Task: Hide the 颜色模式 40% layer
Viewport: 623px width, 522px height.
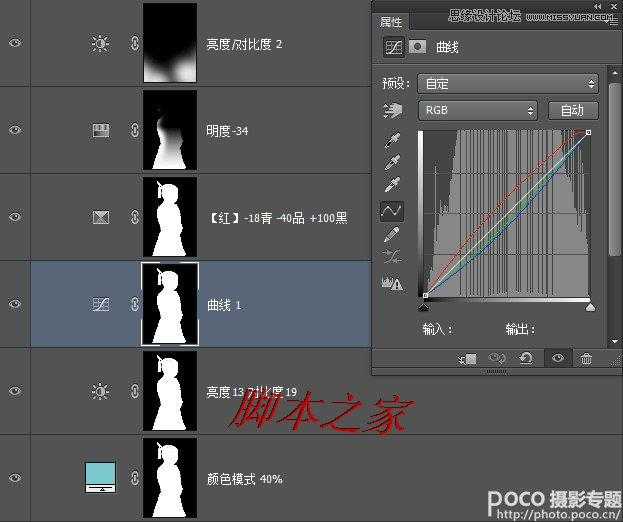Action: [15, 478]
